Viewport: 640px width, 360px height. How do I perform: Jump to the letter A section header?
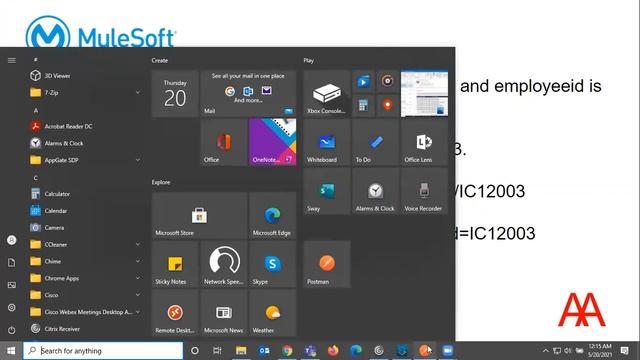click(36, 111)
